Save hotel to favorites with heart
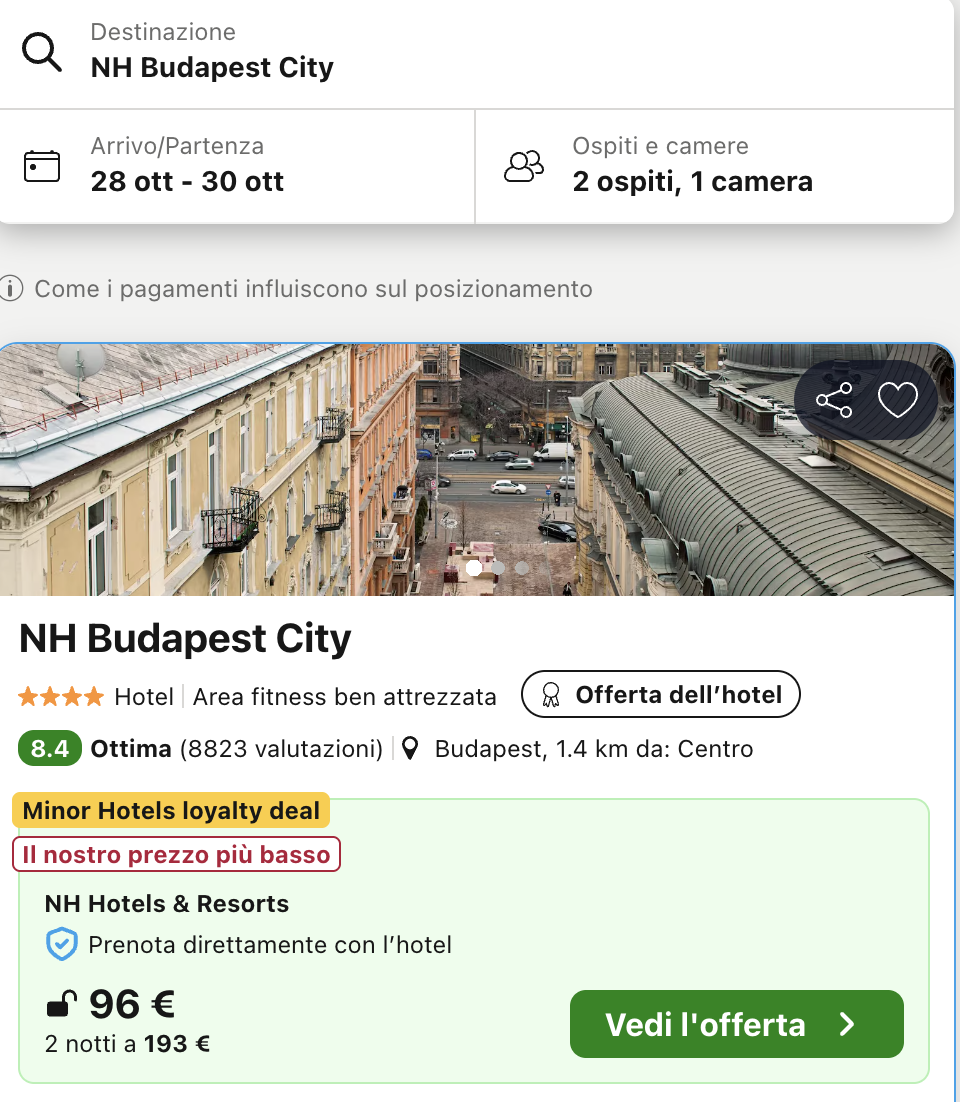The image size is (960, 1102). pyautogui.click(x=897, y=400)
